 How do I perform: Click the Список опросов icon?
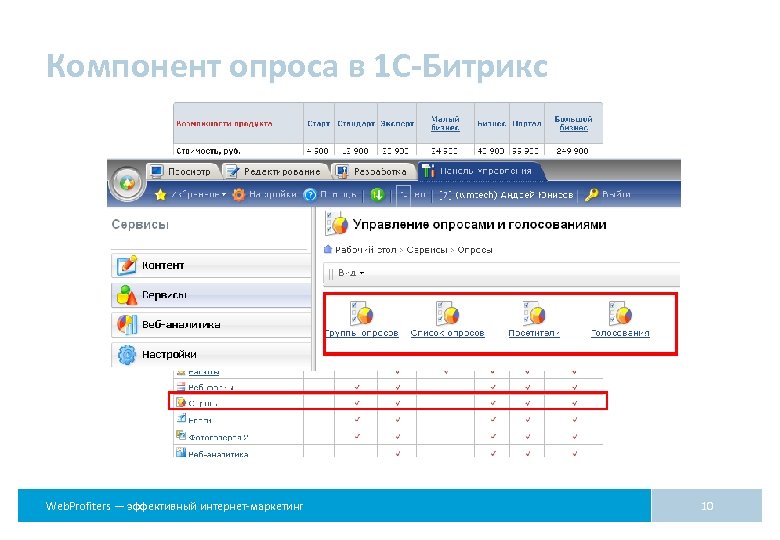(x=447, y=313)
